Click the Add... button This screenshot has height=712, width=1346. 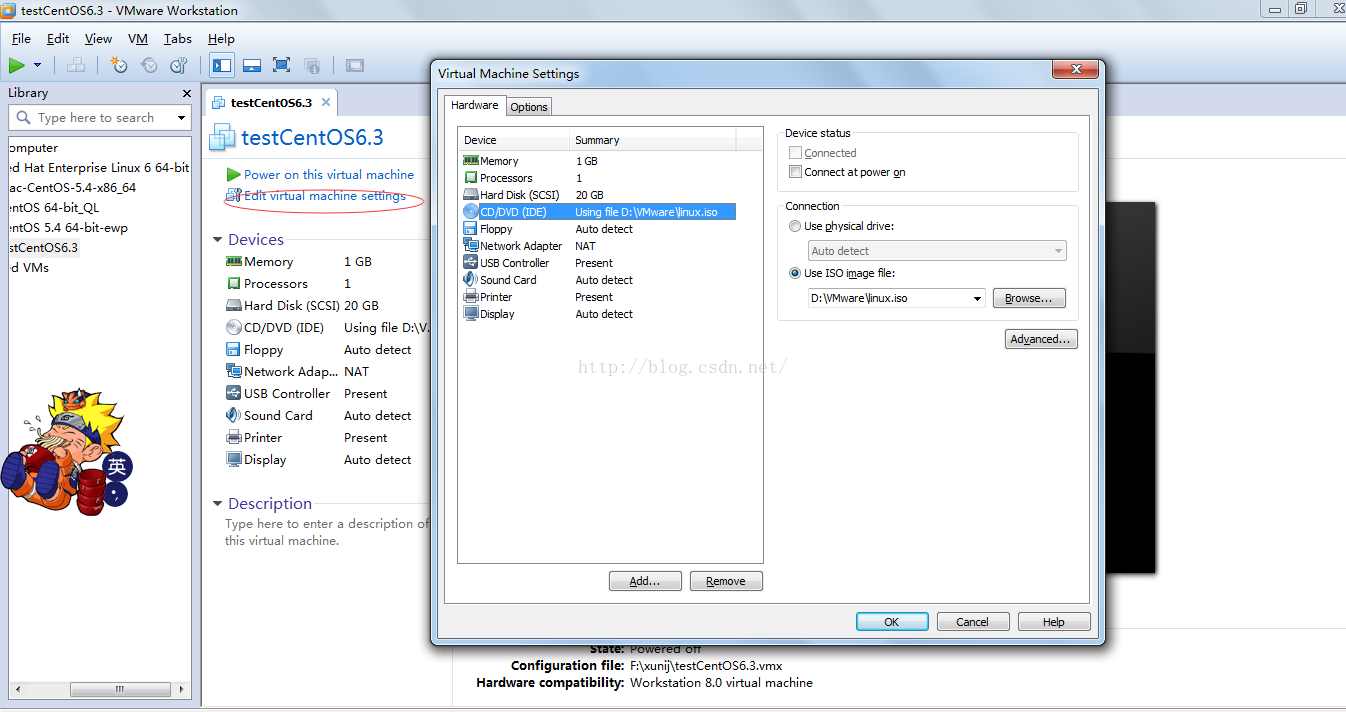click(645, 581)
